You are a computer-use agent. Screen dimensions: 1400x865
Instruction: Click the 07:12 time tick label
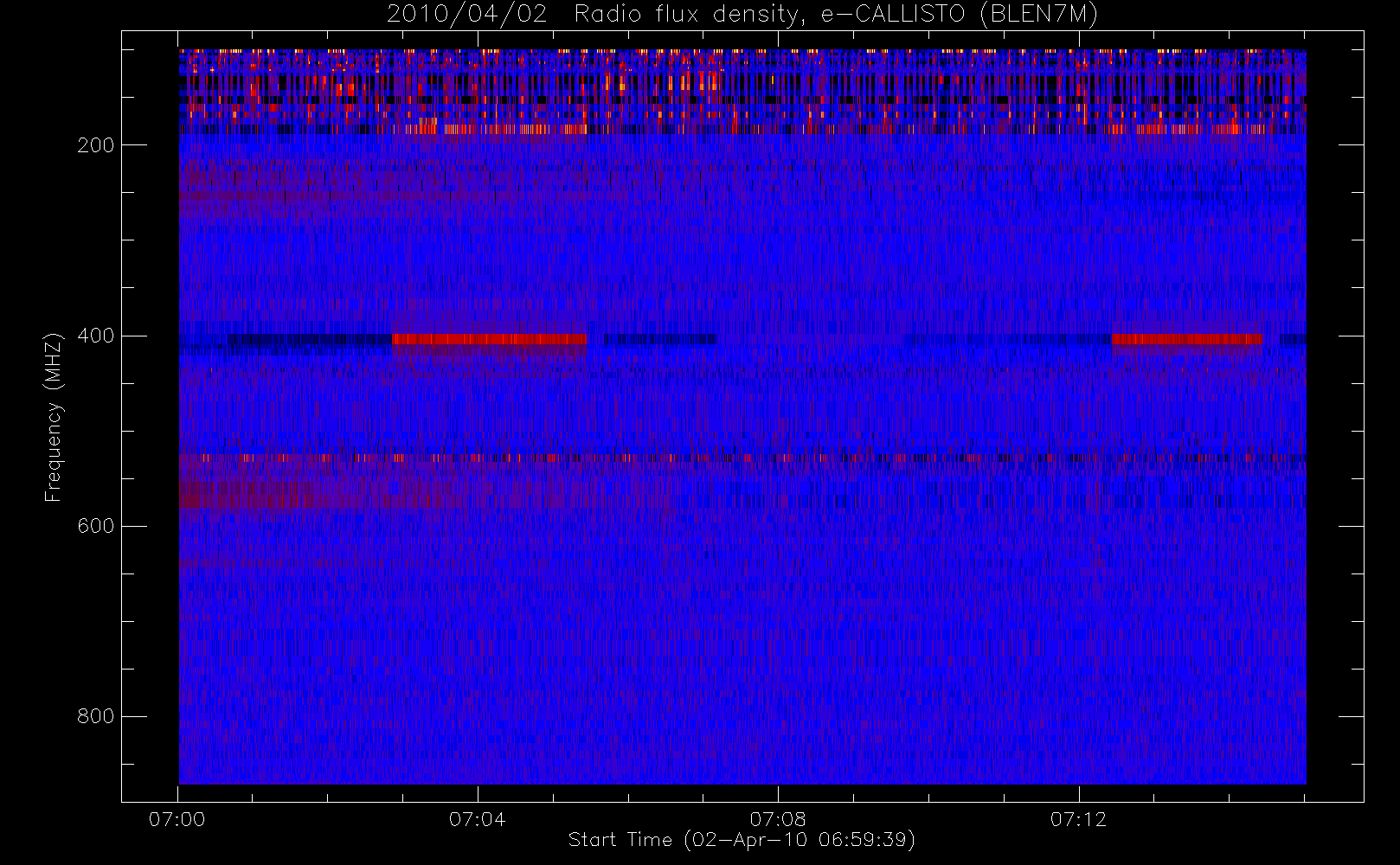1078,819
